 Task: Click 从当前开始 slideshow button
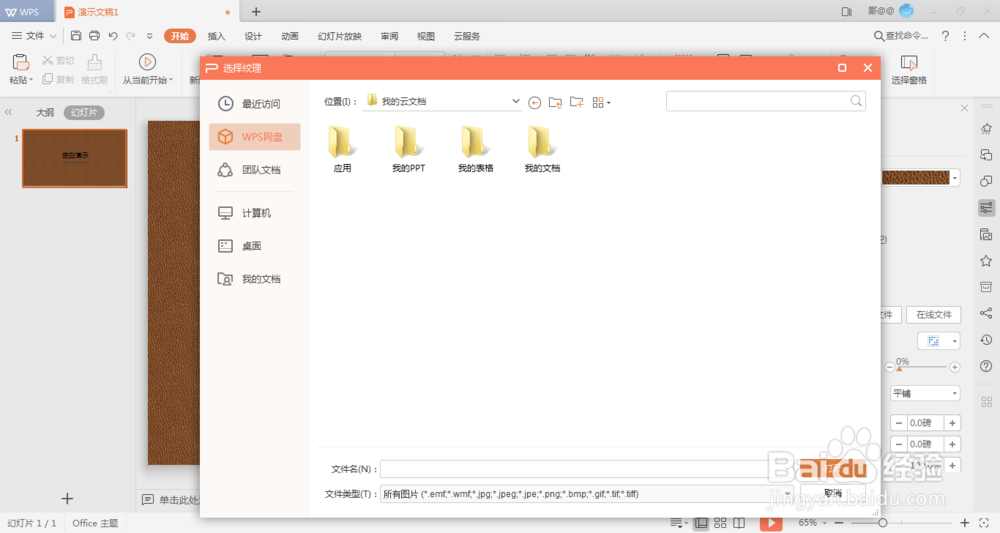[147, 69]
